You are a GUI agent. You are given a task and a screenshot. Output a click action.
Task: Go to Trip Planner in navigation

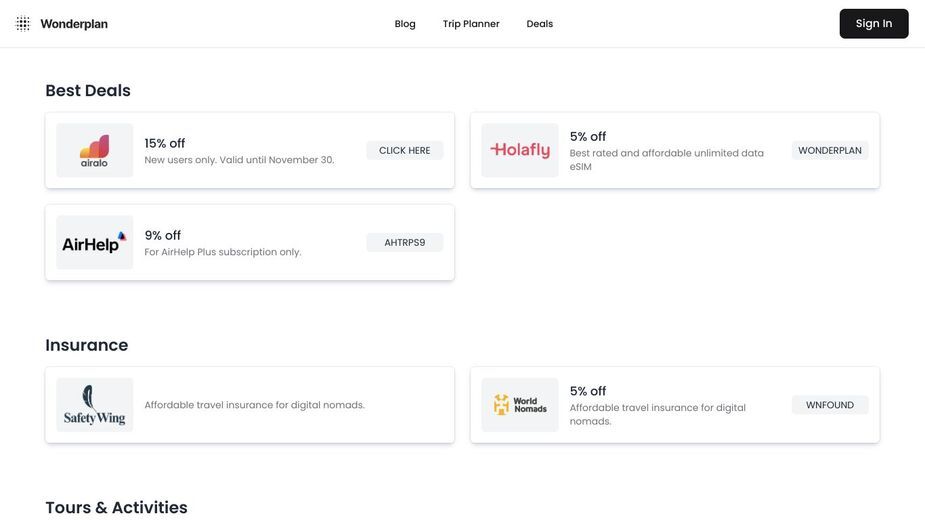[x=471, y=24]
